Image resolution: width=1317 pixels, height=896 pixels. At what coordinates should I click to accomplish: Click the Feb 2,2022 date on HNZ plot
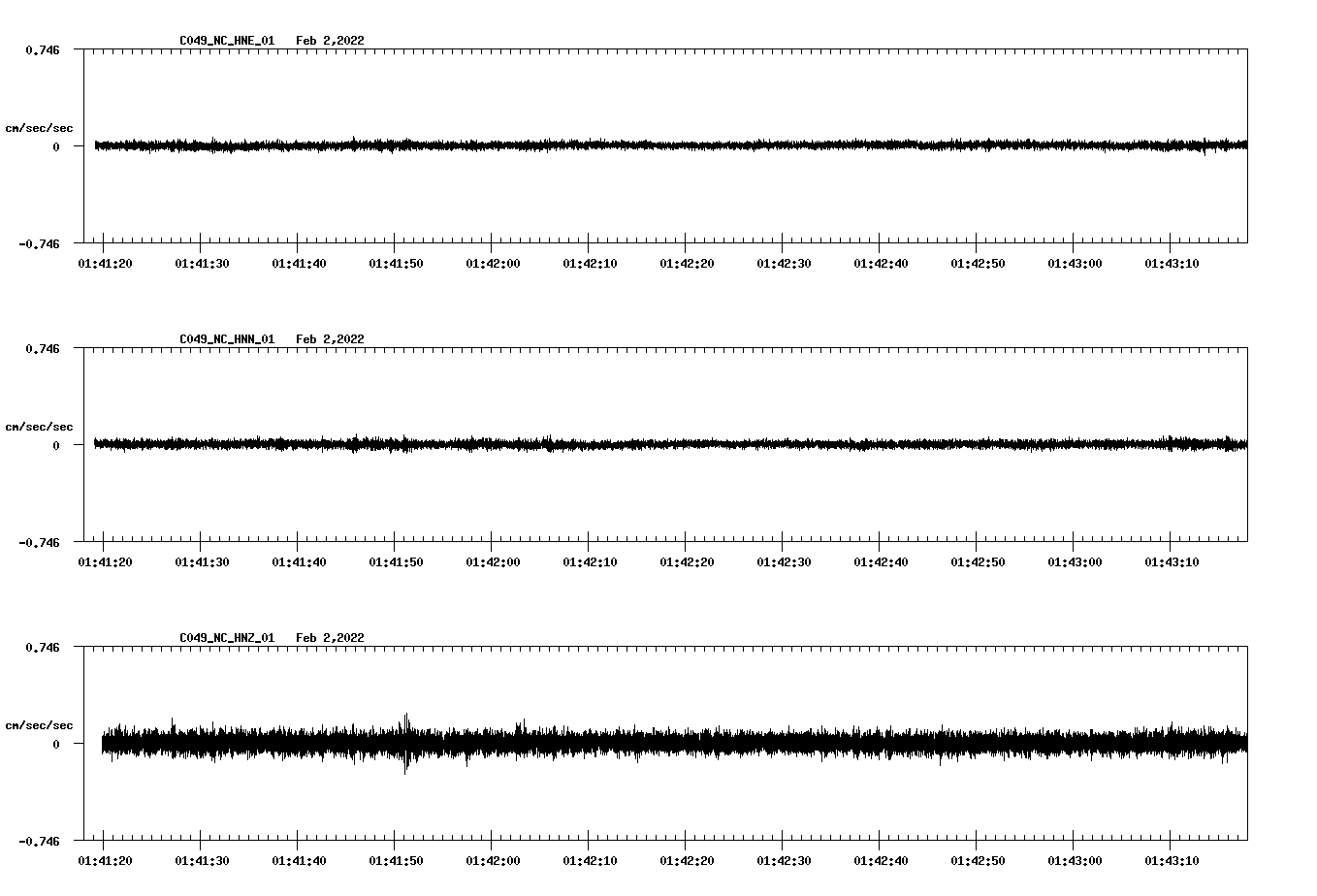[331, 638]
